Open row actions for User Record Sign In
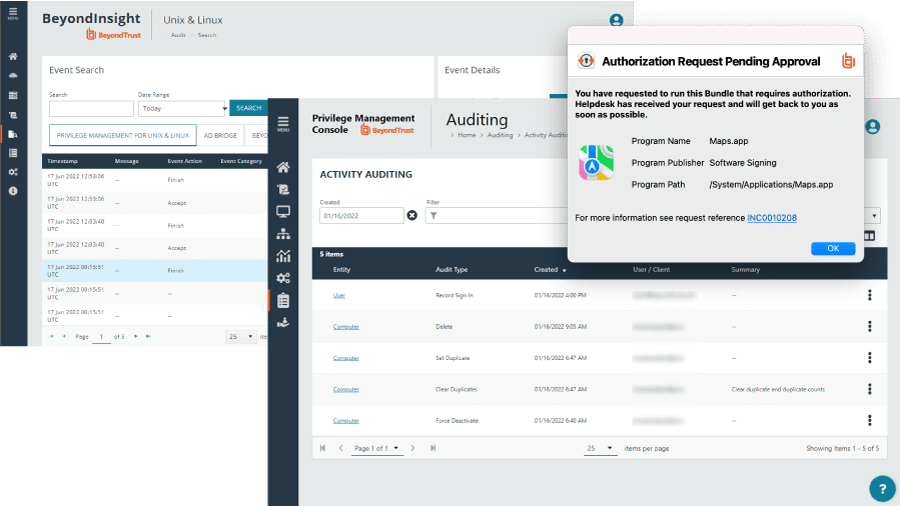900x506 pixels. (870, 295)
